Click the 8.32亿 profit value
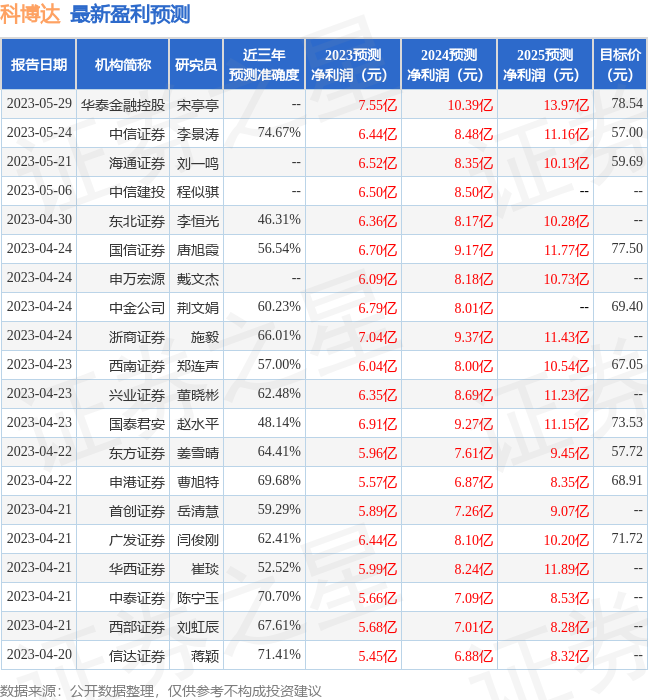Screen dimensions: 648x700 click(569, 657)
